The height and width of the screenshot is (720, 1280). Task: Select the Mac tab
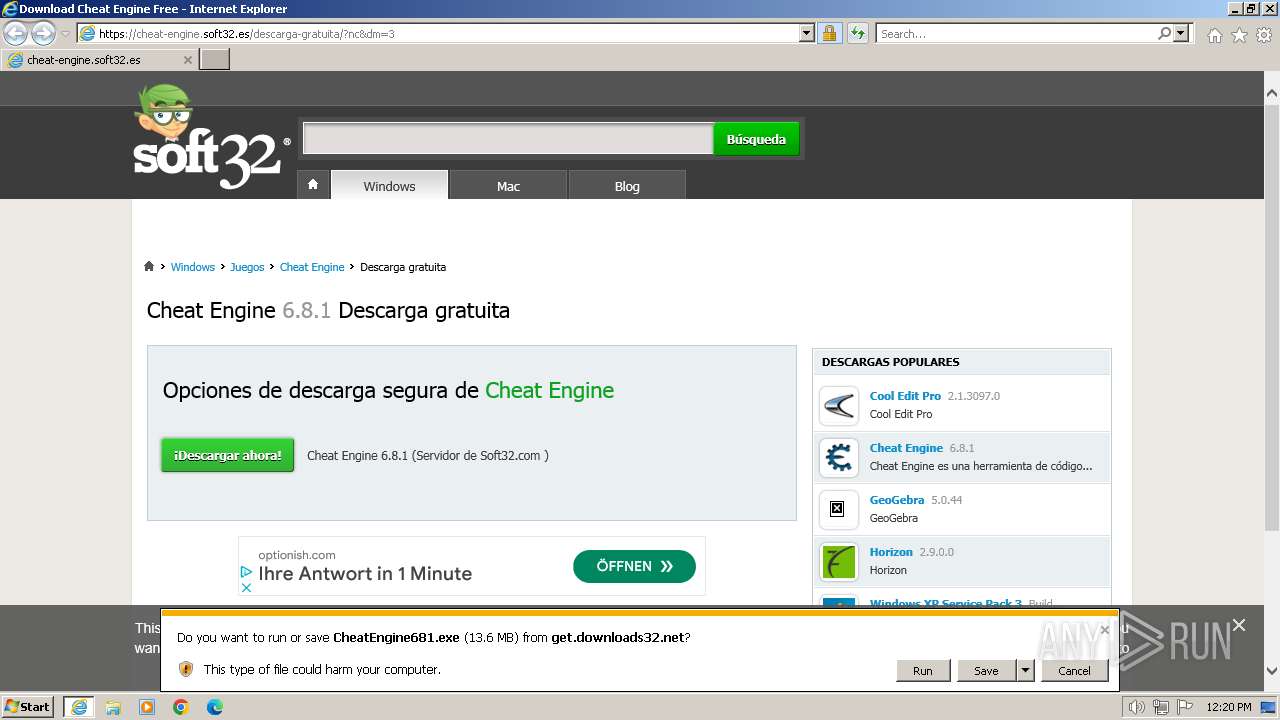(x=508, y=186)
